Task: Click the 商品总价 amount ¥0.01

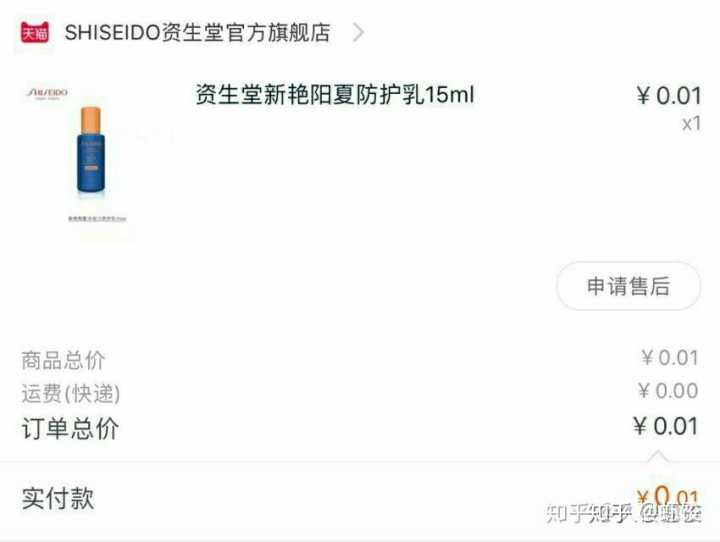Action: pos(670,358)
